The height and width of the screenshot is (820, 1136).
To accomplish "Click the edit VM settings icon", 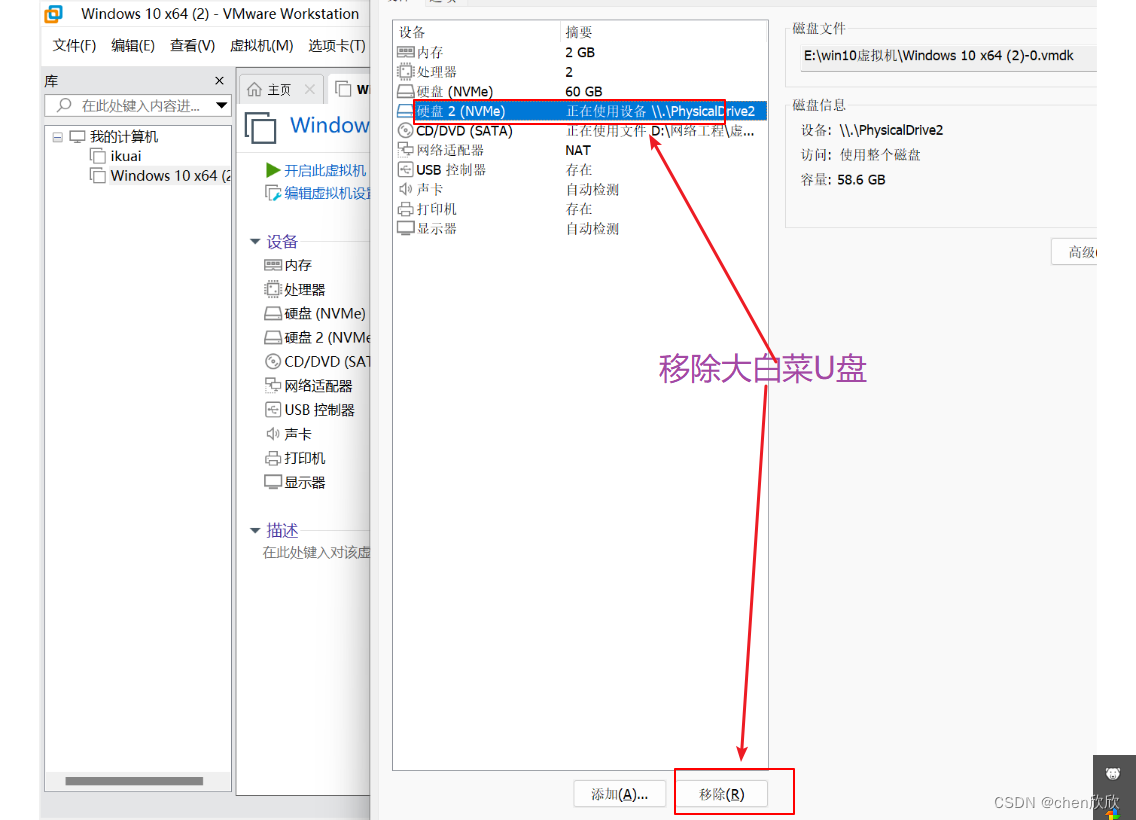I will [273, 193].
